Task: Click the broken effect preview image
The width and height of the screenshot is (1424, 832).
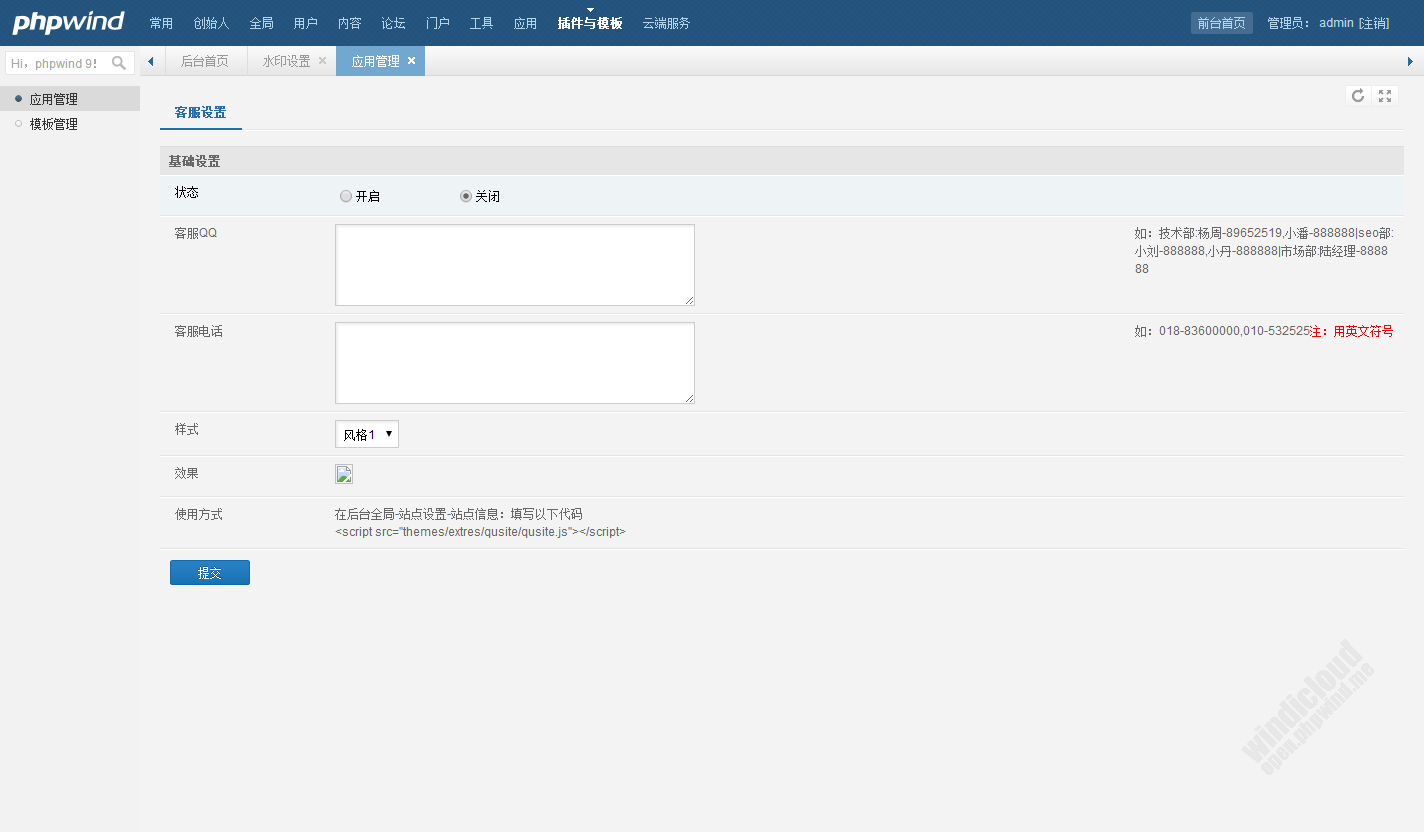Action: [x=344, y=474]
